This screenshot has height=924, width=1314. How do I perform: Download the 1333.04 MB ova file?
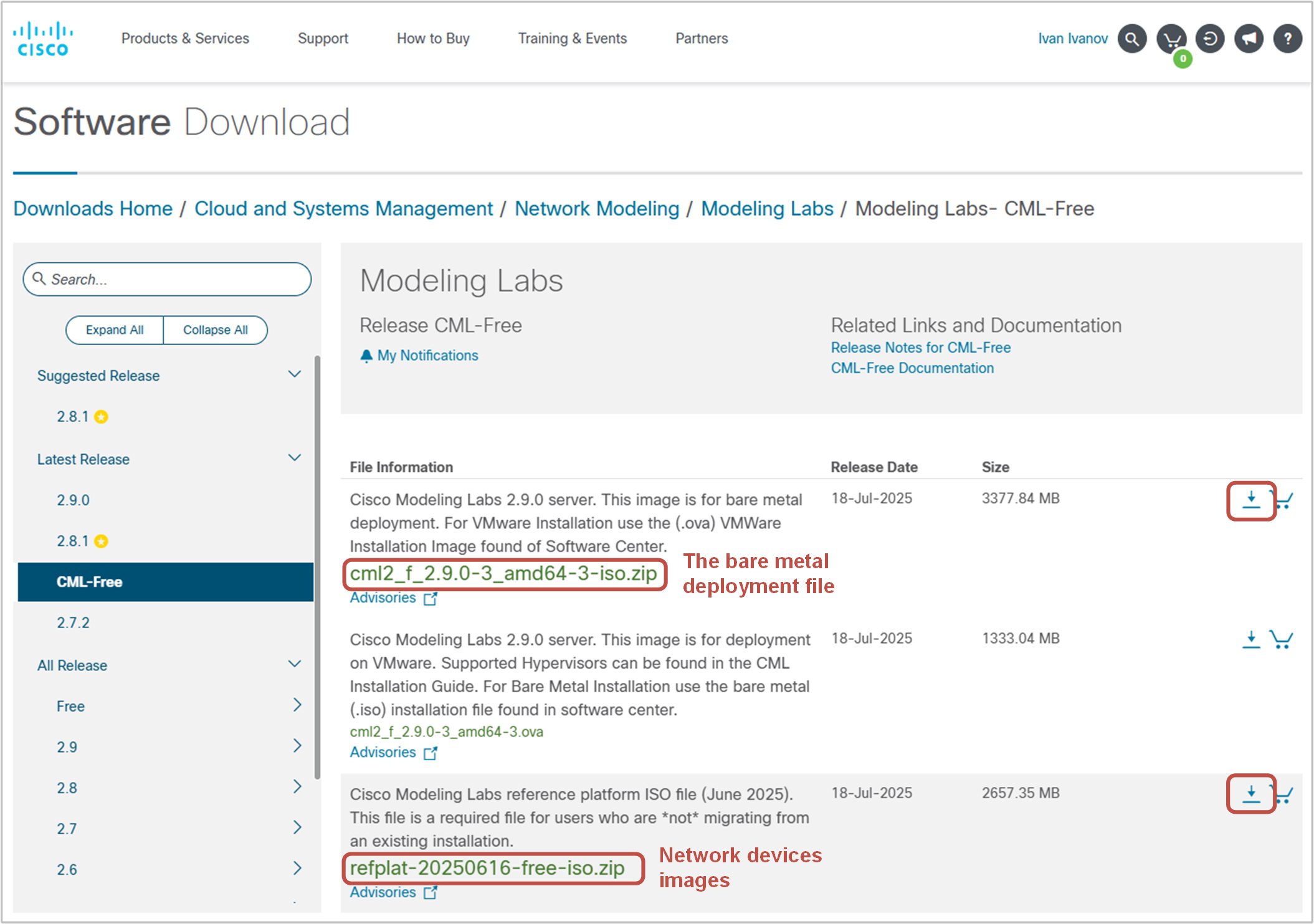1251,639
